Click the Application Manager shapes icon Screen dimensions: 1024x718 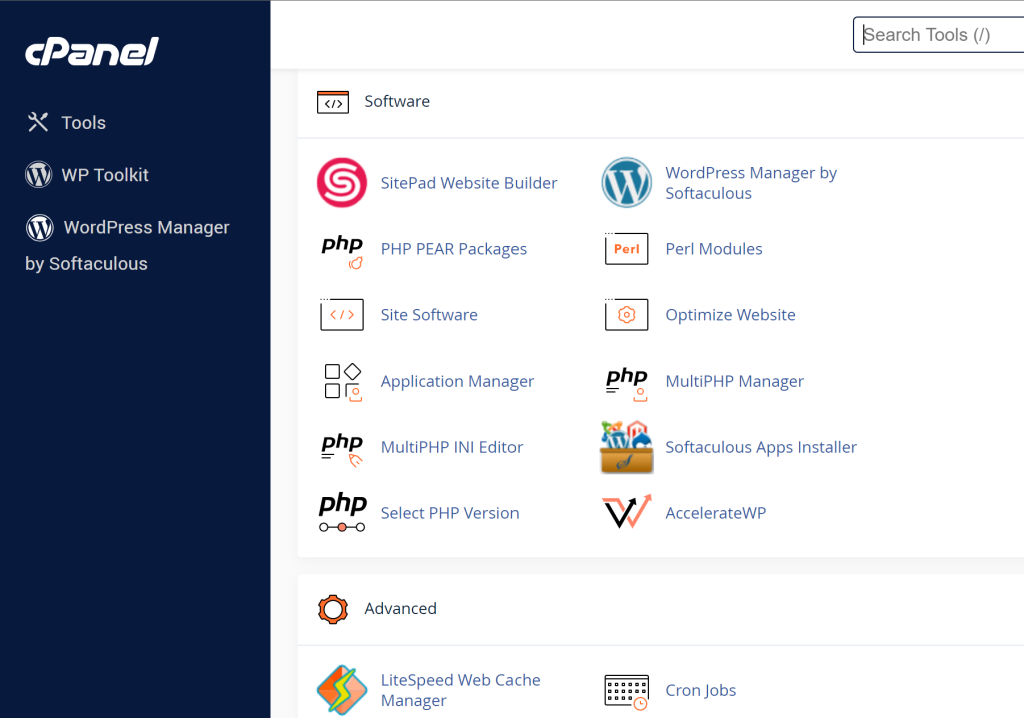[x=343, y=382]
